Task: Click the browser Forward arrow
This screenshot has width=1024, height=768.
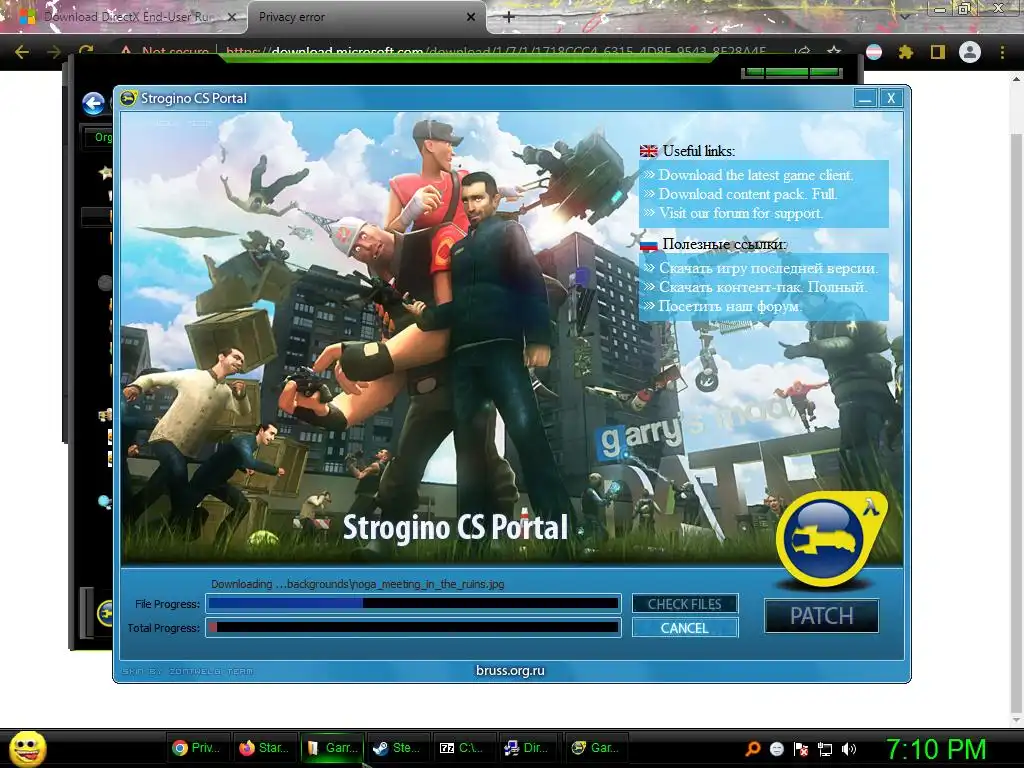Action: click(54, 52)
